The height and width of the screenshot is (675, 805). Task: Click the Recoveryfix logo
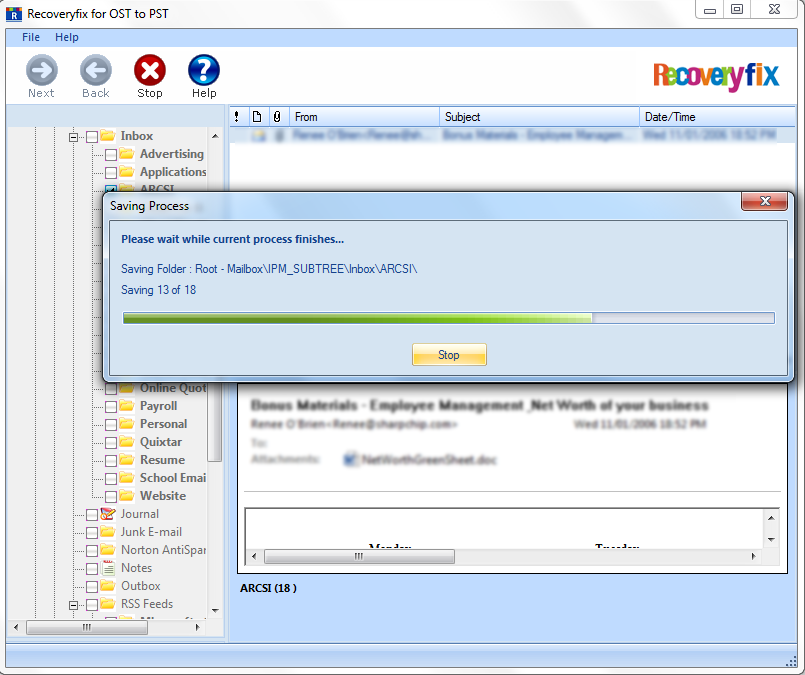[x=716, y=76]
